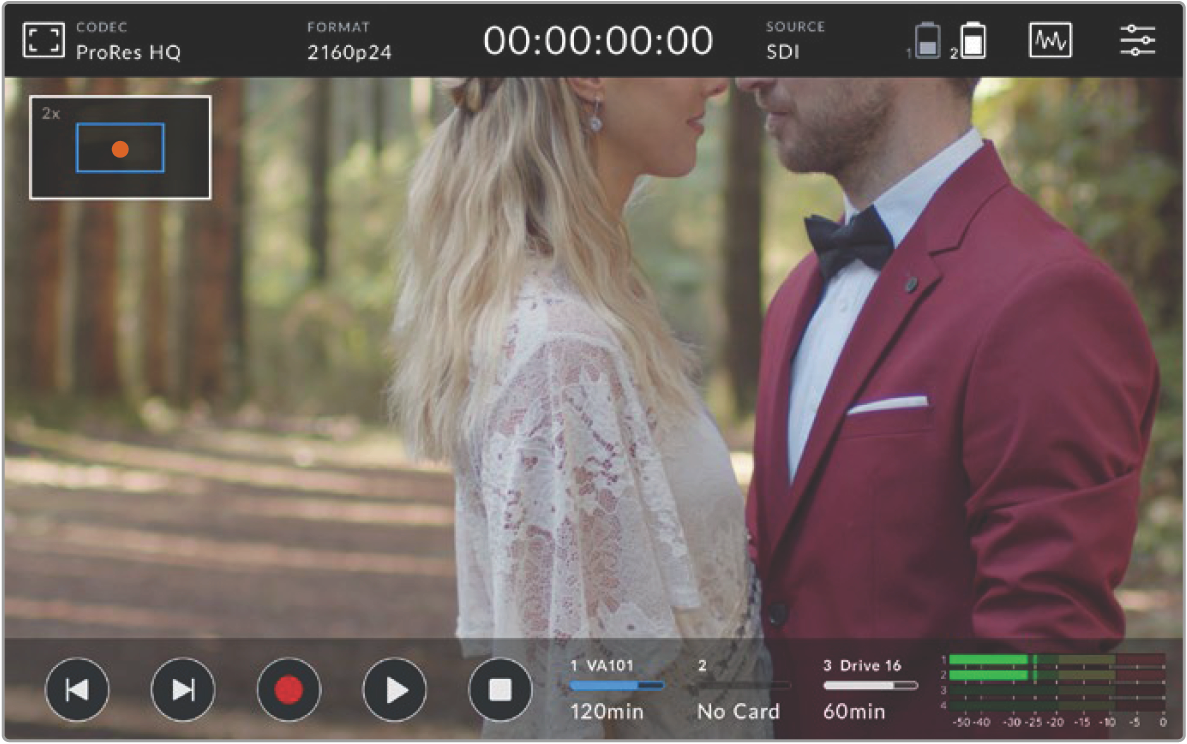Viewport: 1187px width, 744px height.
Task: Tap the monitor overlays icon
Action: [x=43, y=41]
